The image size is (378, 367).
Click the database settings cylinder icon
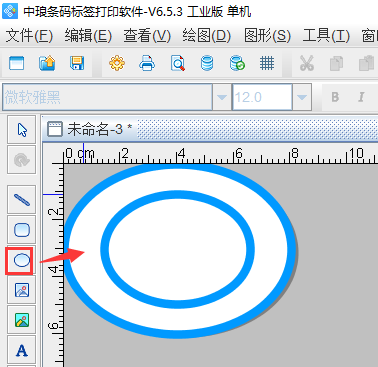[207, 63]
